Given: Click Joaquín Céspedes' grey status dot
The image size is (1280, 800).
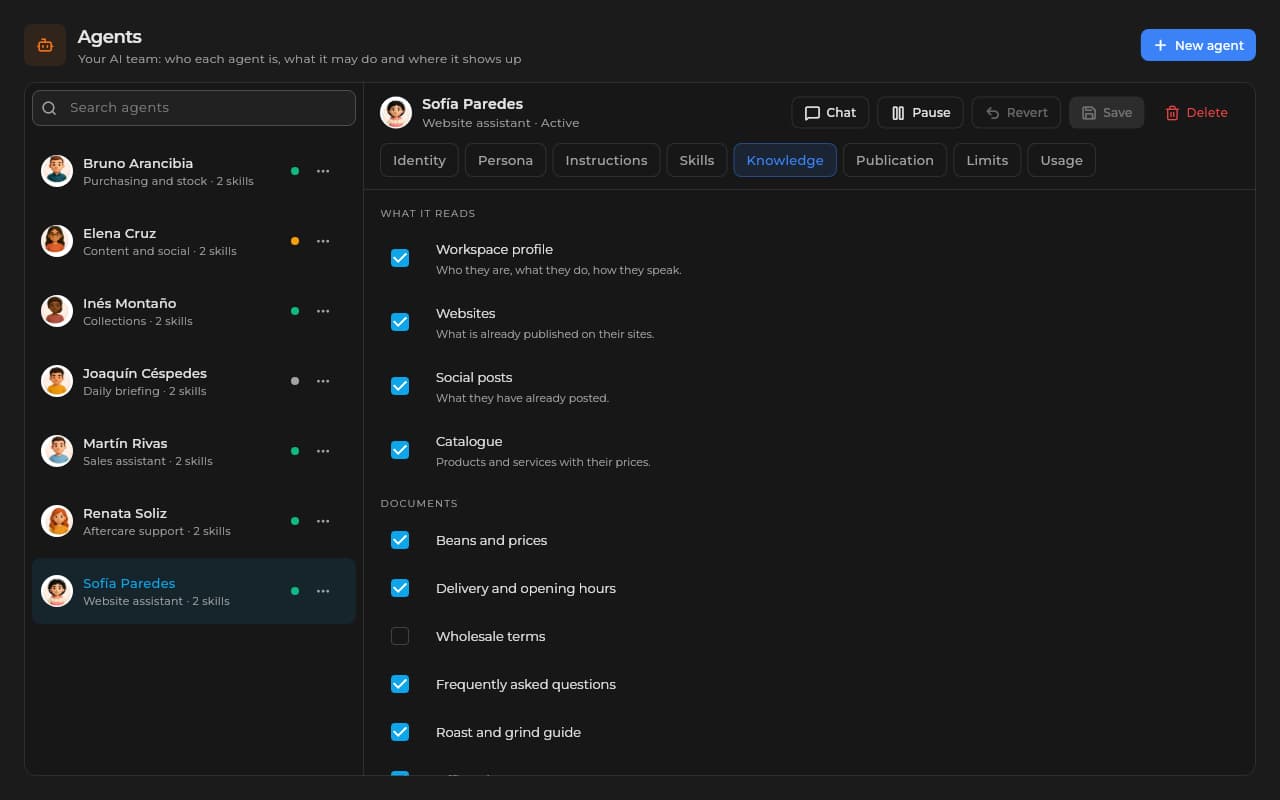Looking at the screenshot, I should [295, 381].
